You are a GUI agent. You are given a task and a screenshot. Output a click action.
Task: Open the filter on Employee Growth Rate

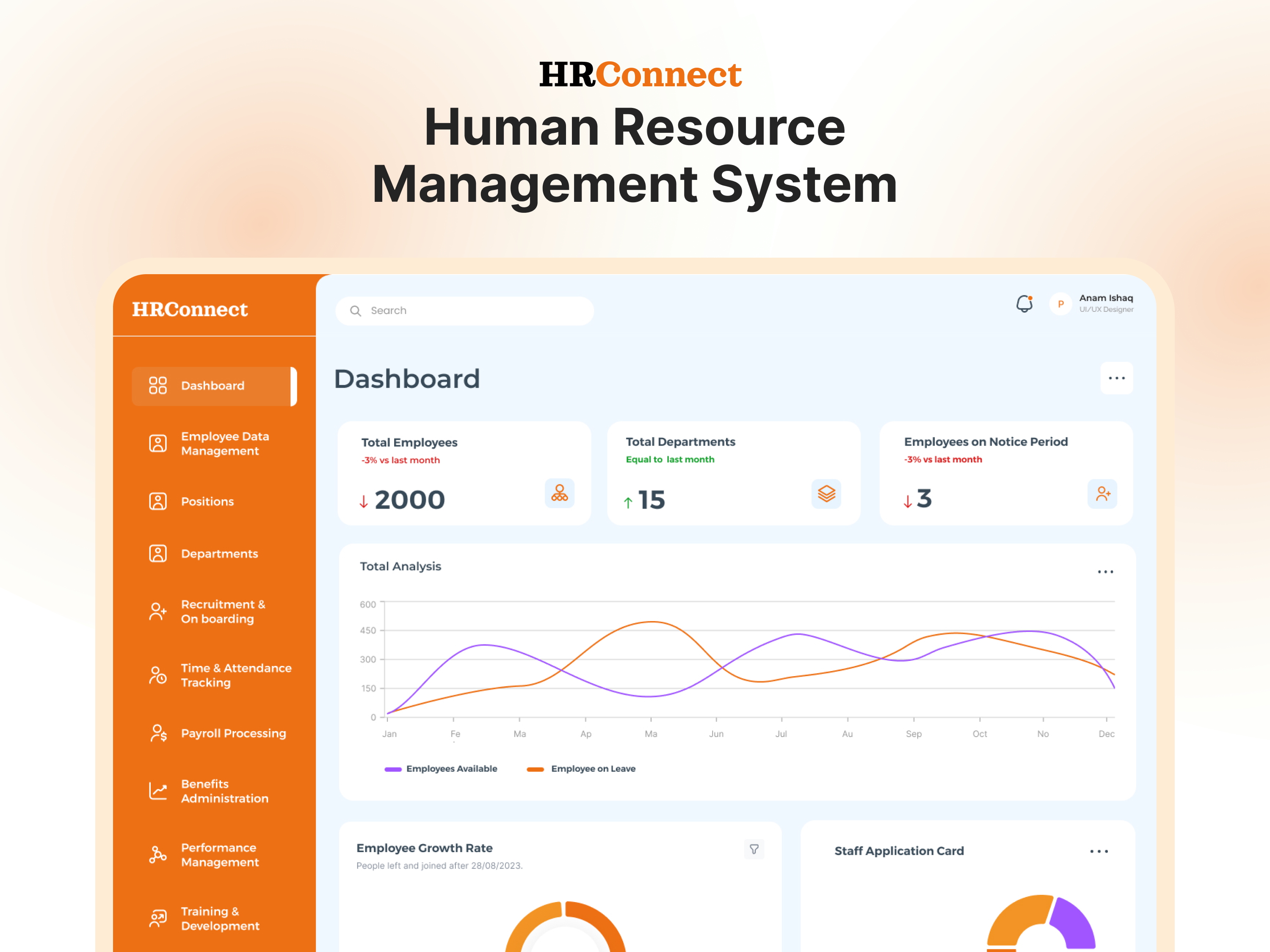[754, 850]
